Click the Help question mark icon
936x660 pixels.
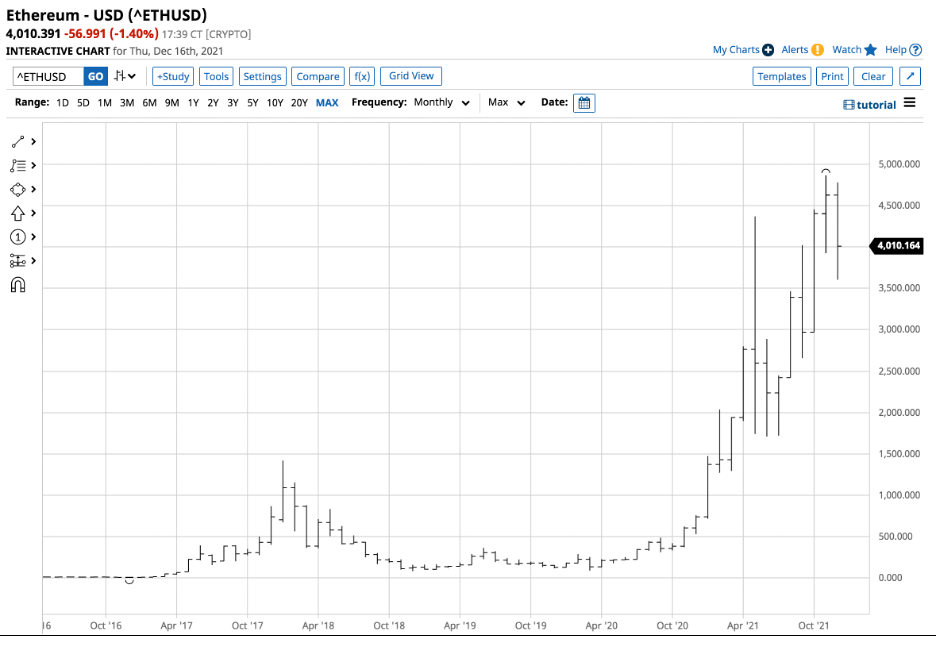click(x=915, y=50)
